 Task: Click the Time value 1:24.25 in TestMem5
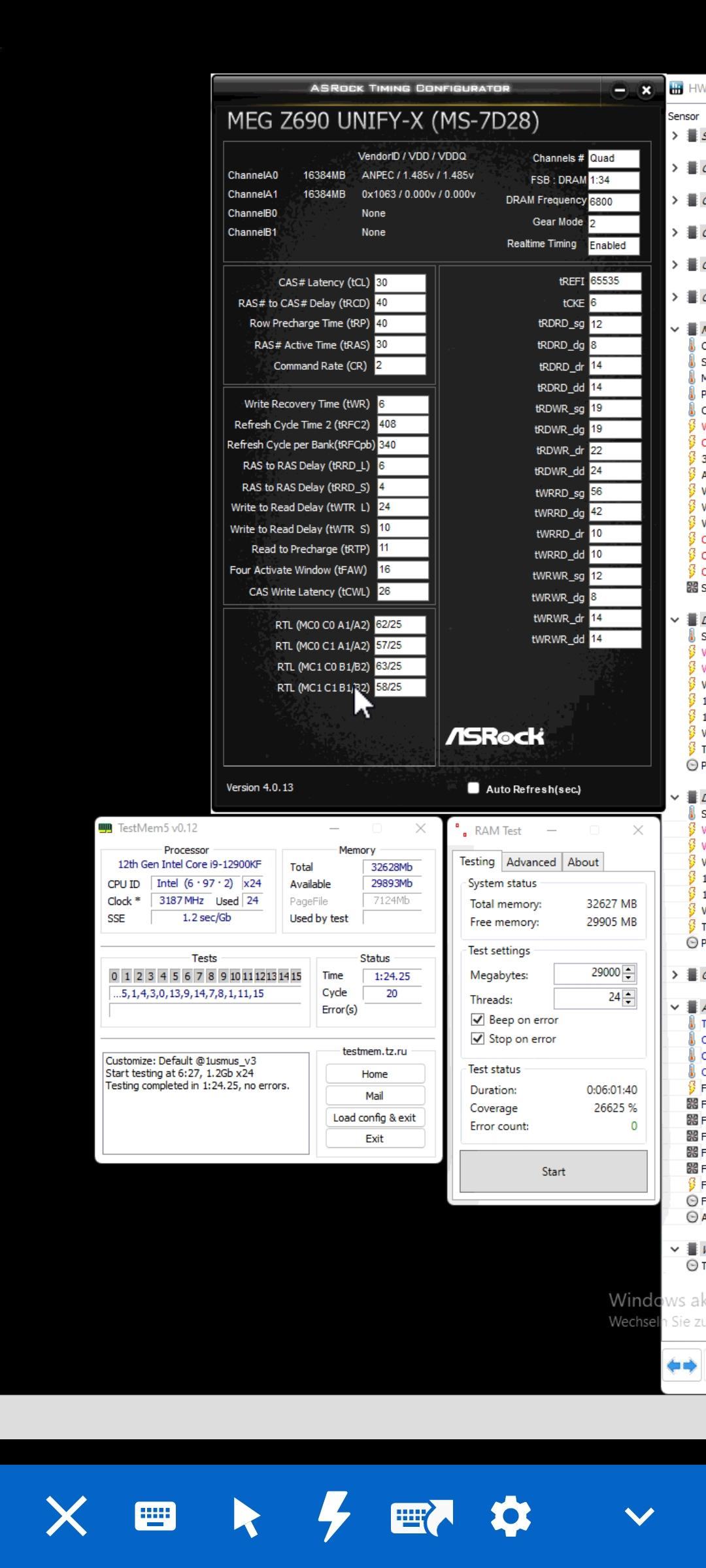point(392,976)
